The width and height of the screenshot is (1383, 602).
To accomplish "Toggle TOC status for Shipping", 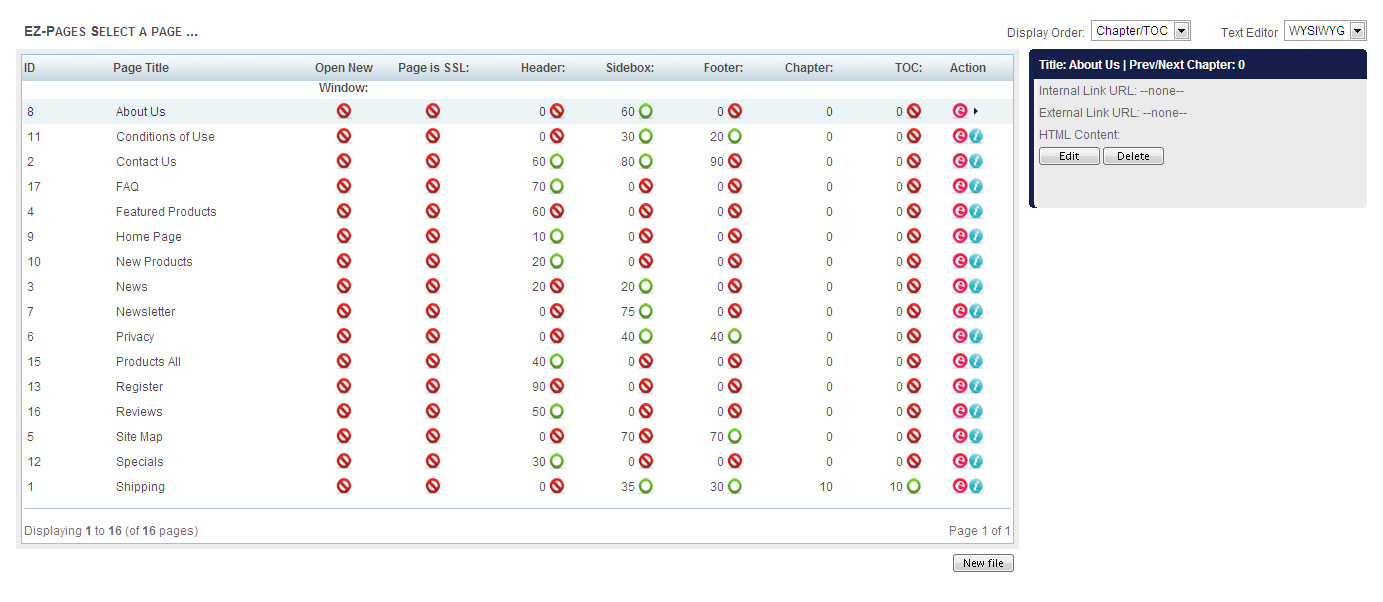I will [913, 486].
